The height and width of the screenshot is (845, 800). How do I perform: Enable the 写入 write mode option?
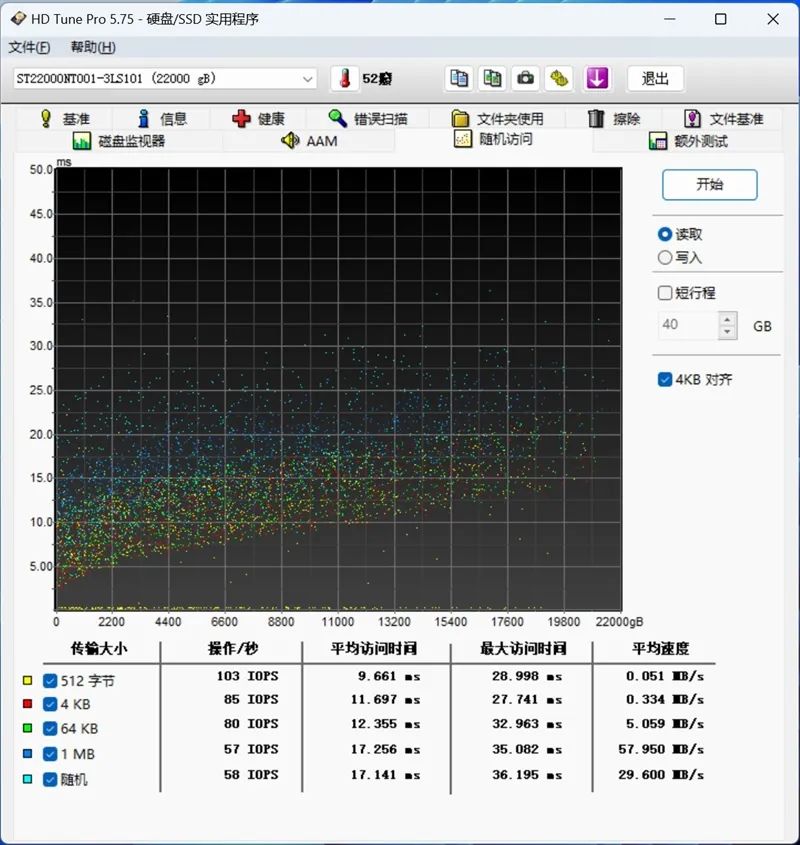[x=665, y=257]
